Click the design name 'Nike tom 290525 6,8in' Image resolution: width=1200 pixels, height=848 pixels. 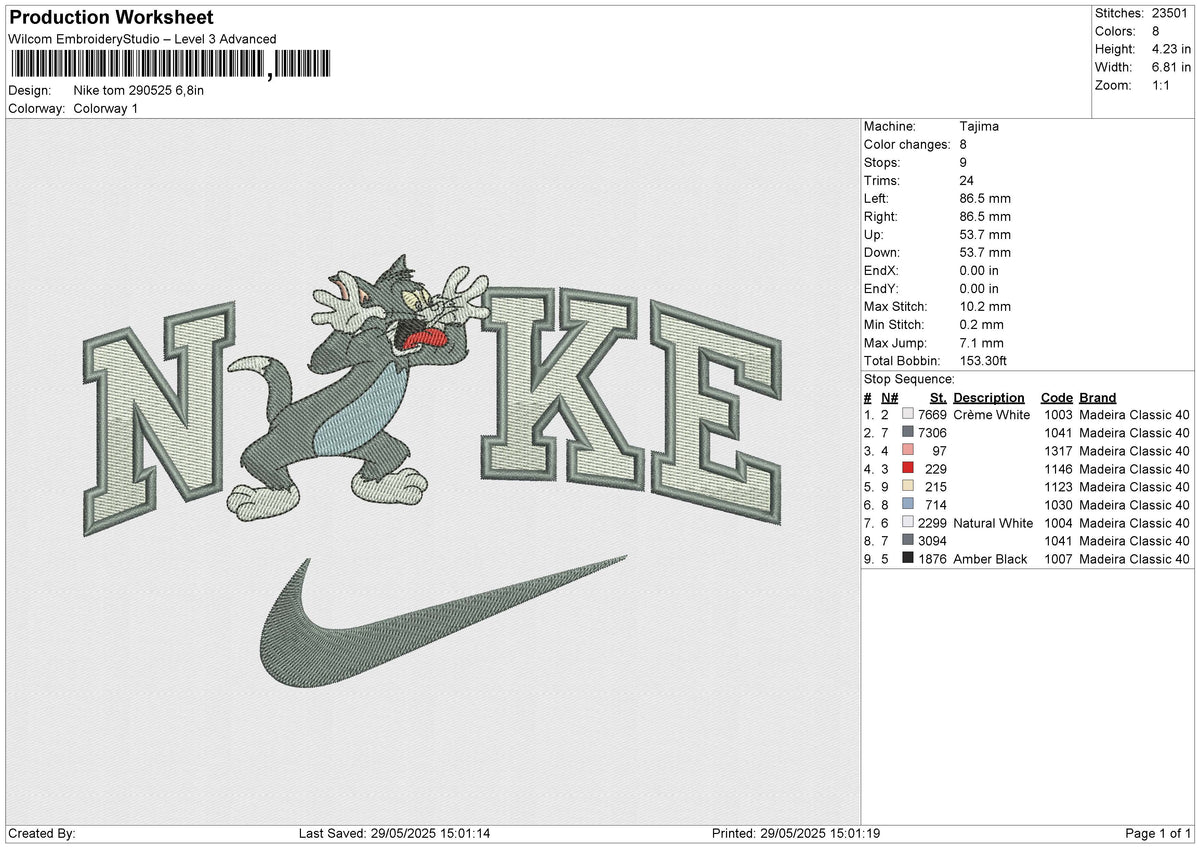[x=139, y=90]
